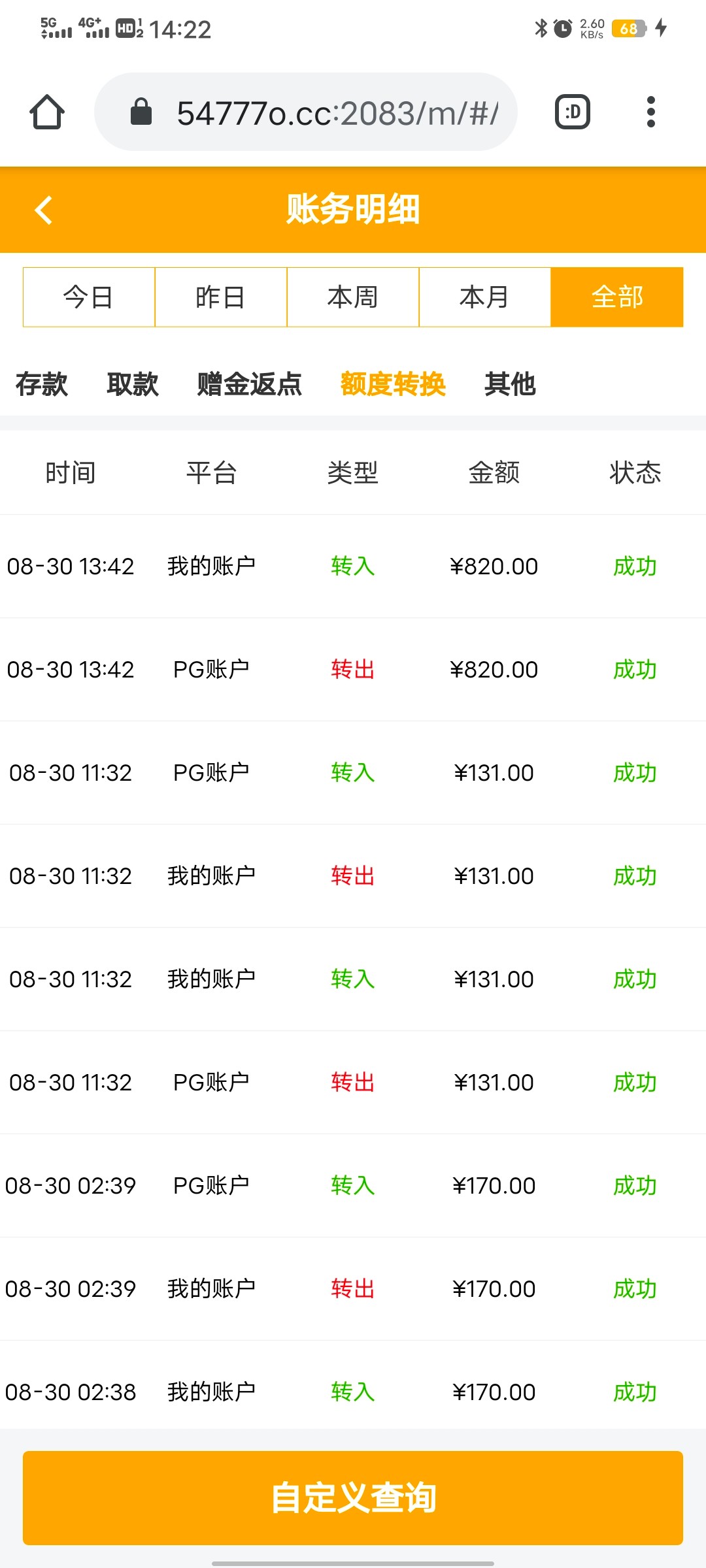Switch to the 取款 tab
706x1568 pixels.
pos(133,384)
